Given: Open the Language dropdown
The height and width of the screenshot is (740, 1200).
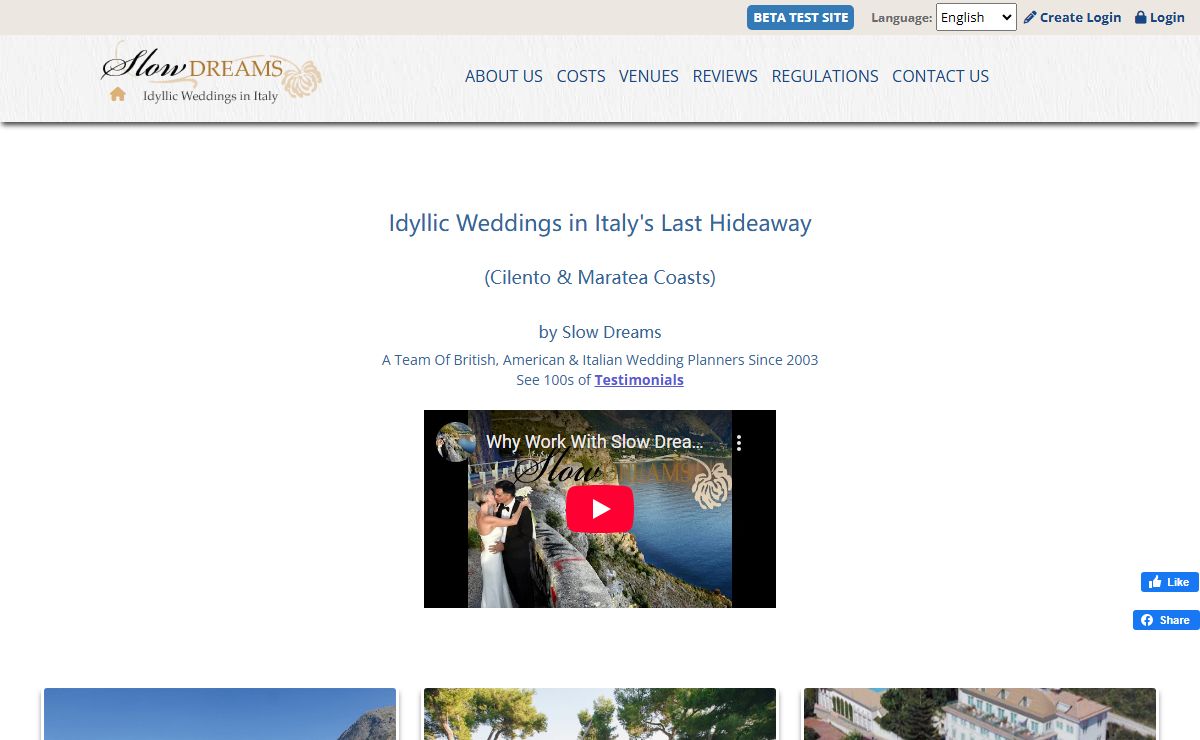Looking at the screenshot, I should pos(975,17).
